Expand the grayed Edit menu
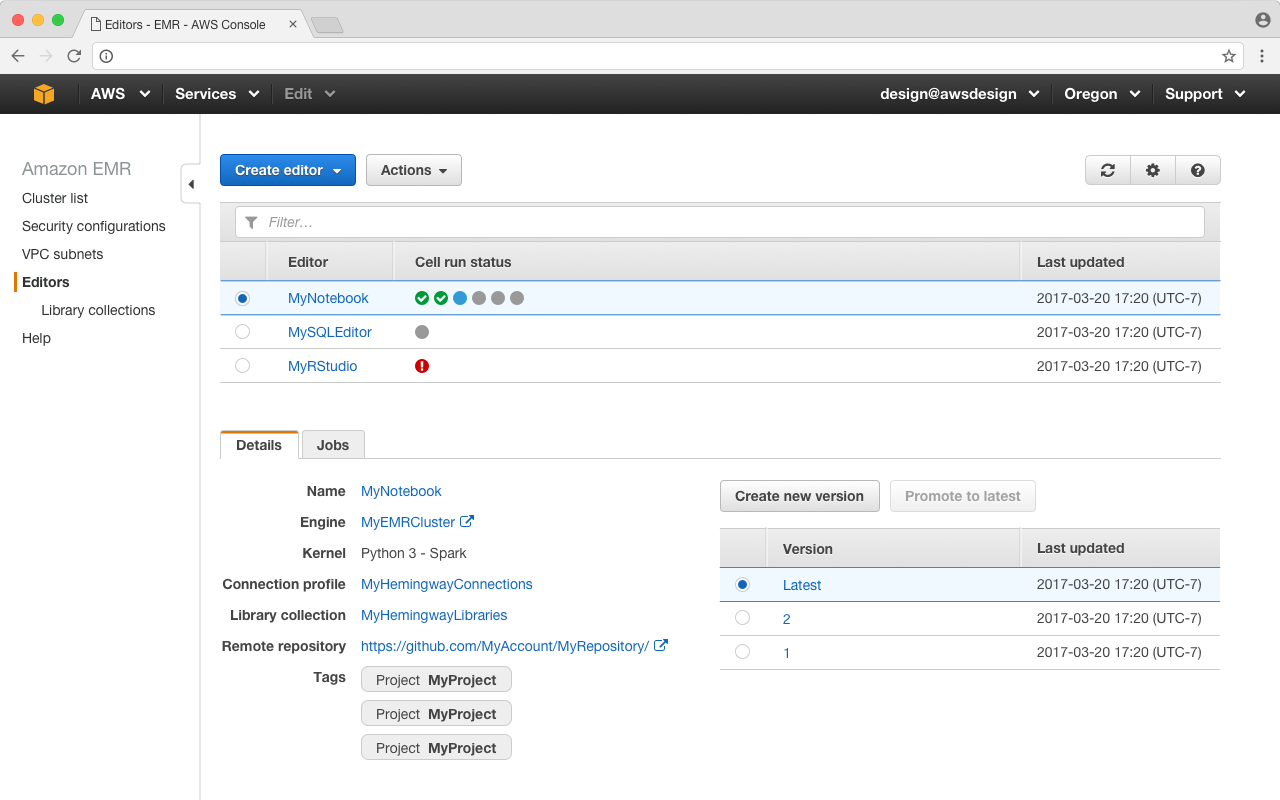1280x800 pixels. point(310,94)
